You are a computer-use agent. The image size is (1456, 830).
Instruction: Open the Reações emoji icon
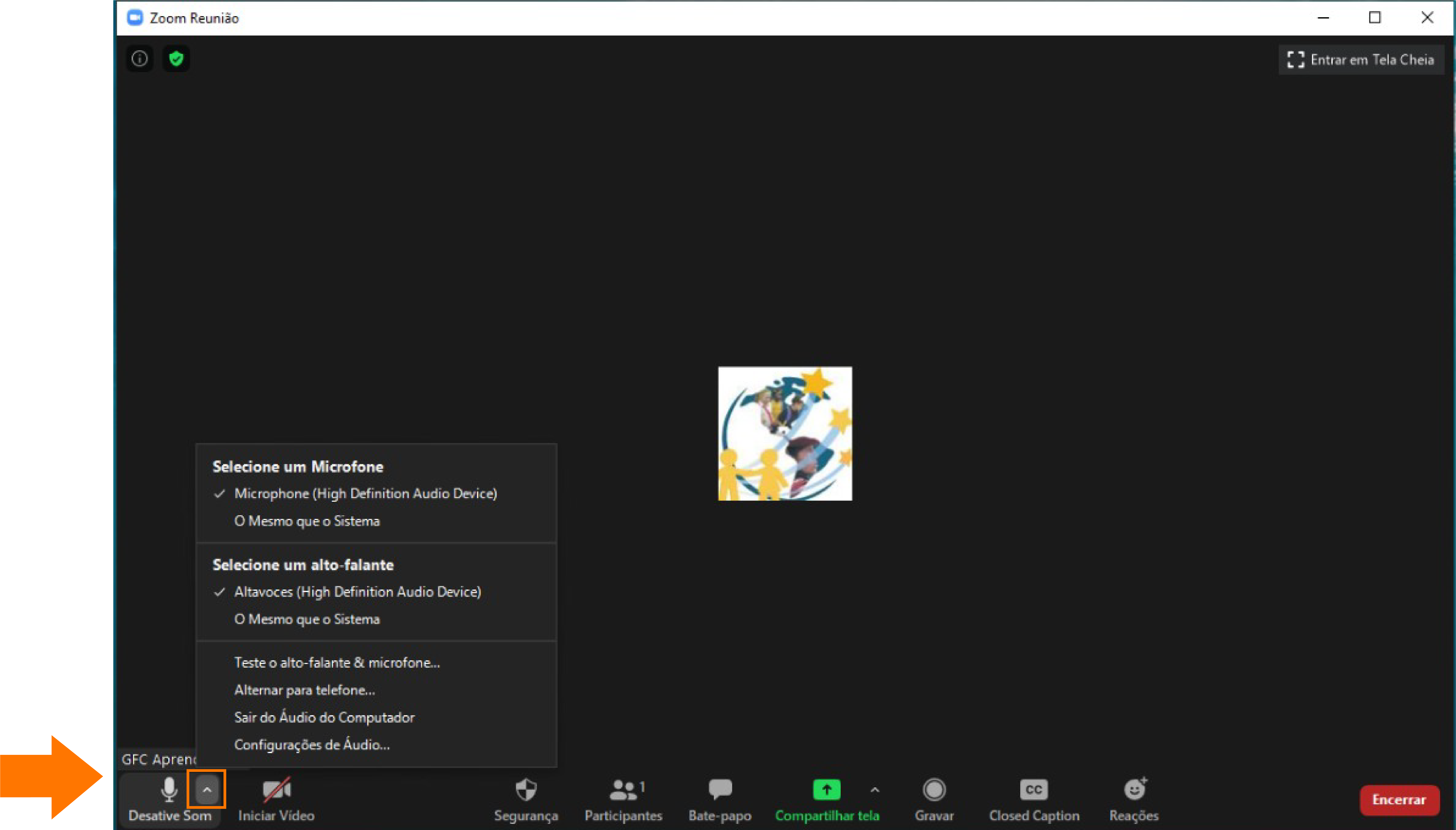[1135, 789]
